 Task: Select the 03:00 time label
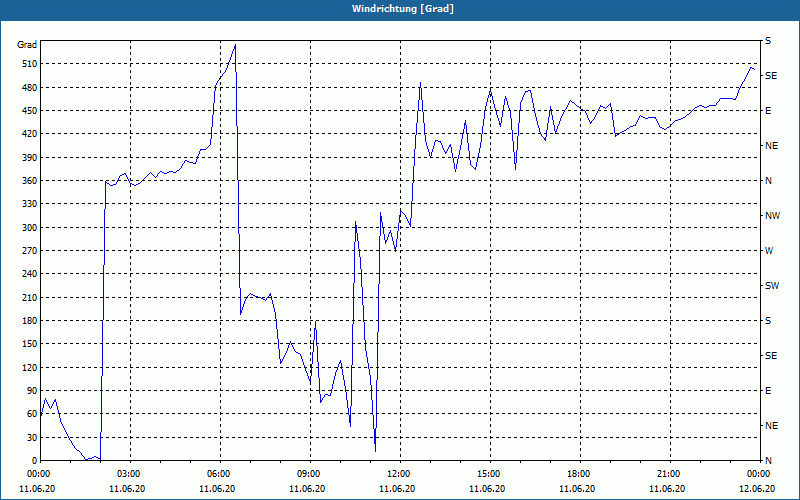click(130, 474)
